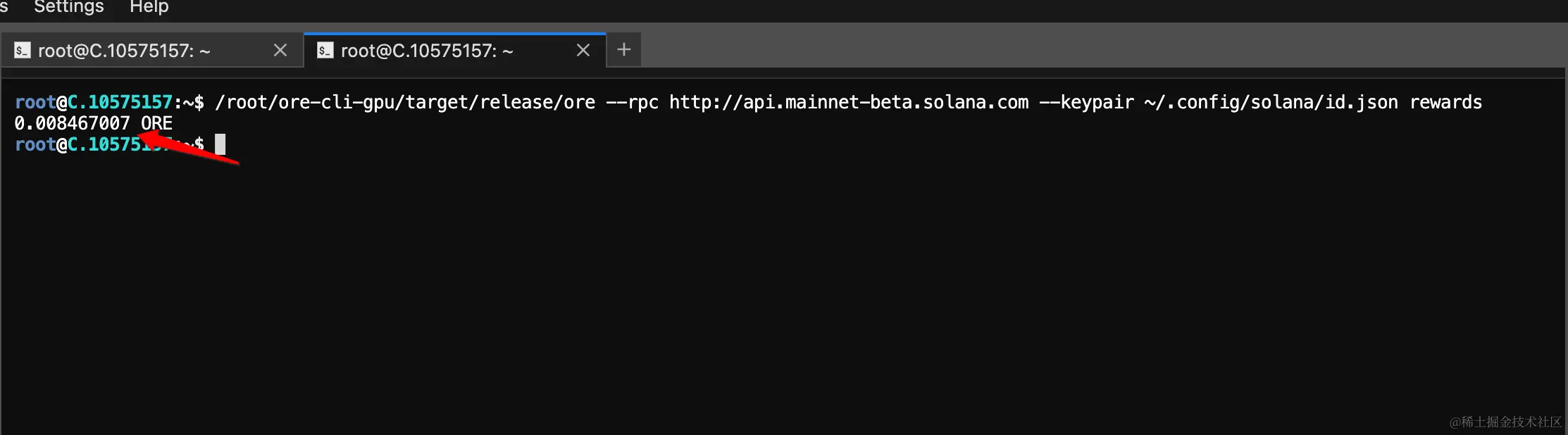Click the word "rewards" ending the command
The height and width of the screenshot is (435, 1568).
1445,103
